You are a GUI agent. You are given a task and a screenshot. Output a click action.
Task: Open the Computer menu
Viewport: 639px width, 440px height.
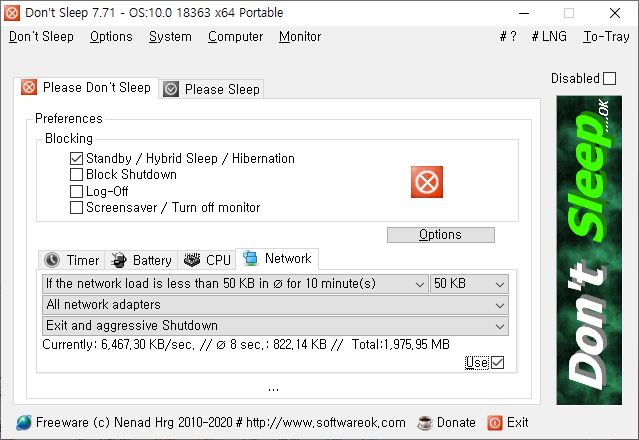pos(236,37)
